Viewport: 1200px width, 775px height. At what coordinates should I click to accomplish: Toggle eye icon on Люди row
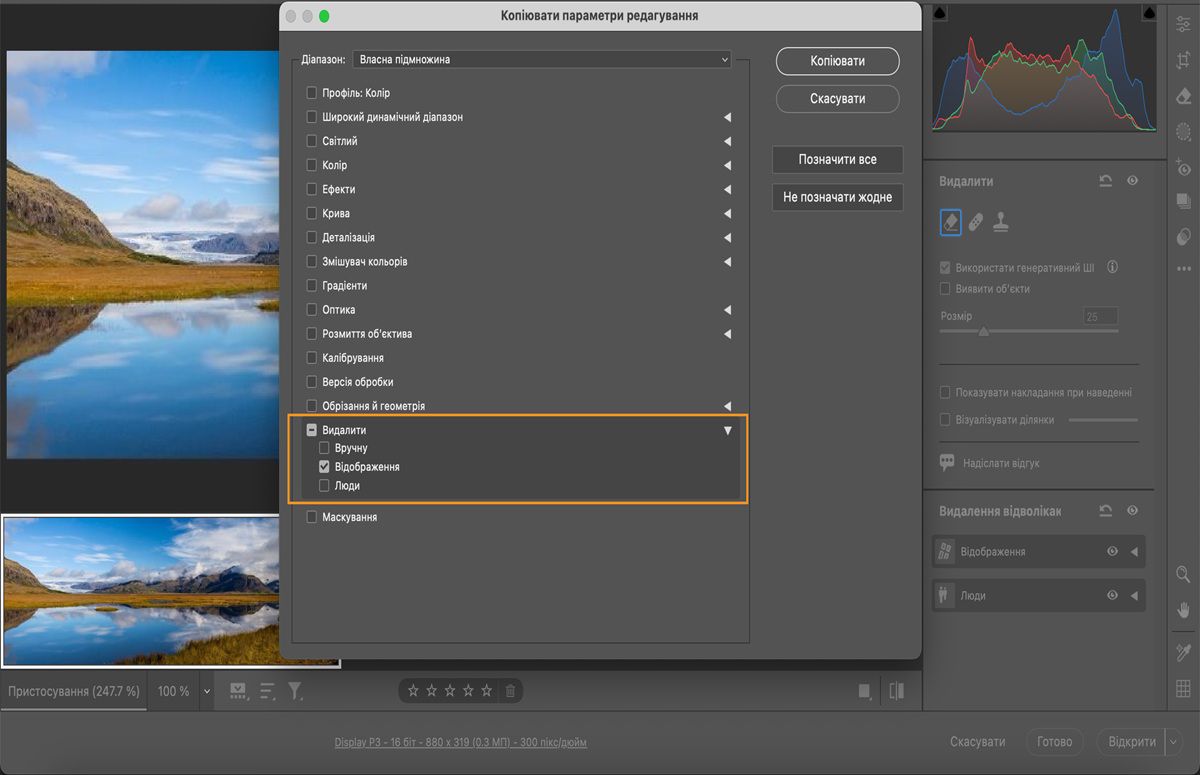(1112, 595)
